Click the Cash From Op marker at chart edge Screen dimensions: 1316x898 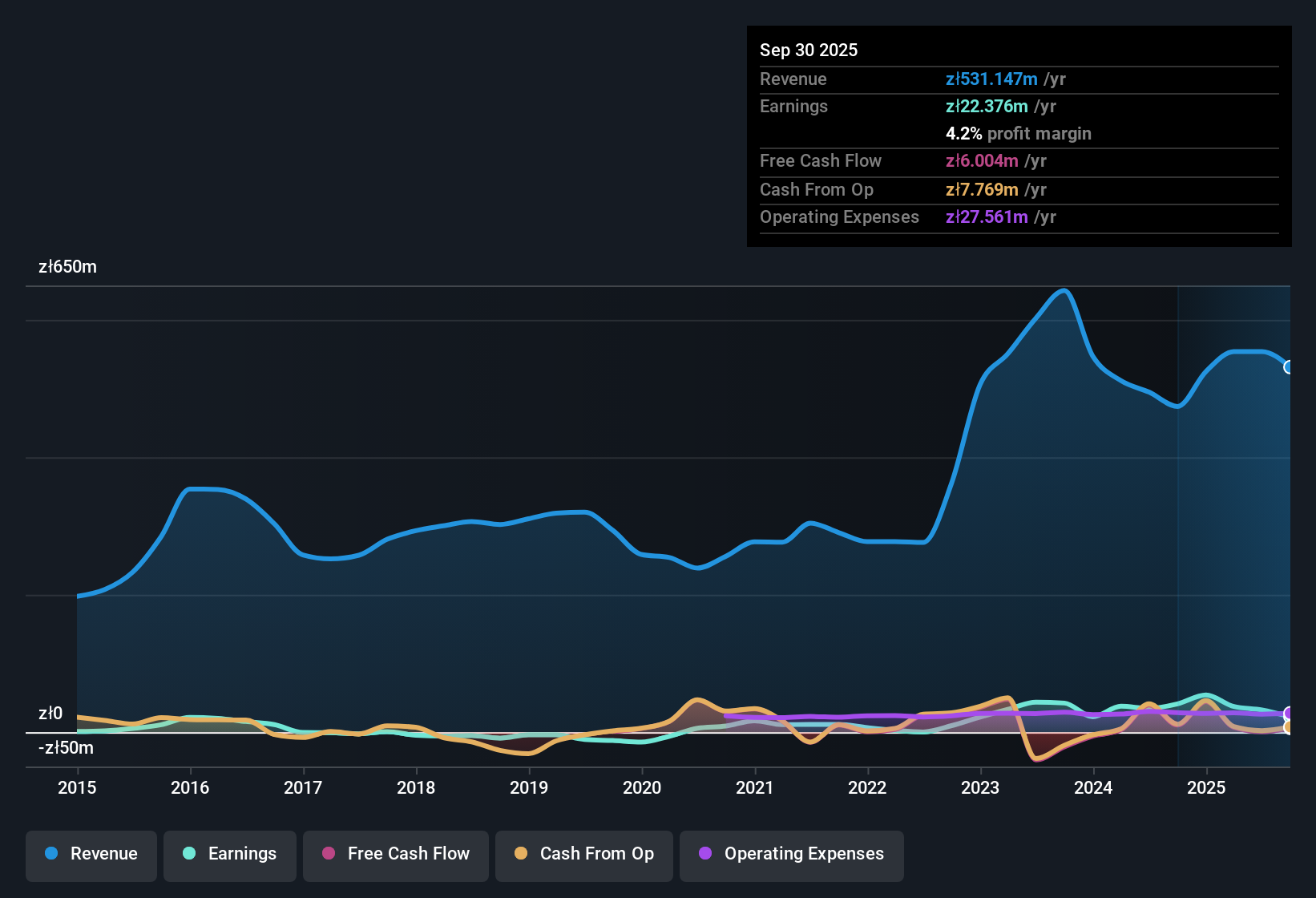click(x=1290, y=728)
